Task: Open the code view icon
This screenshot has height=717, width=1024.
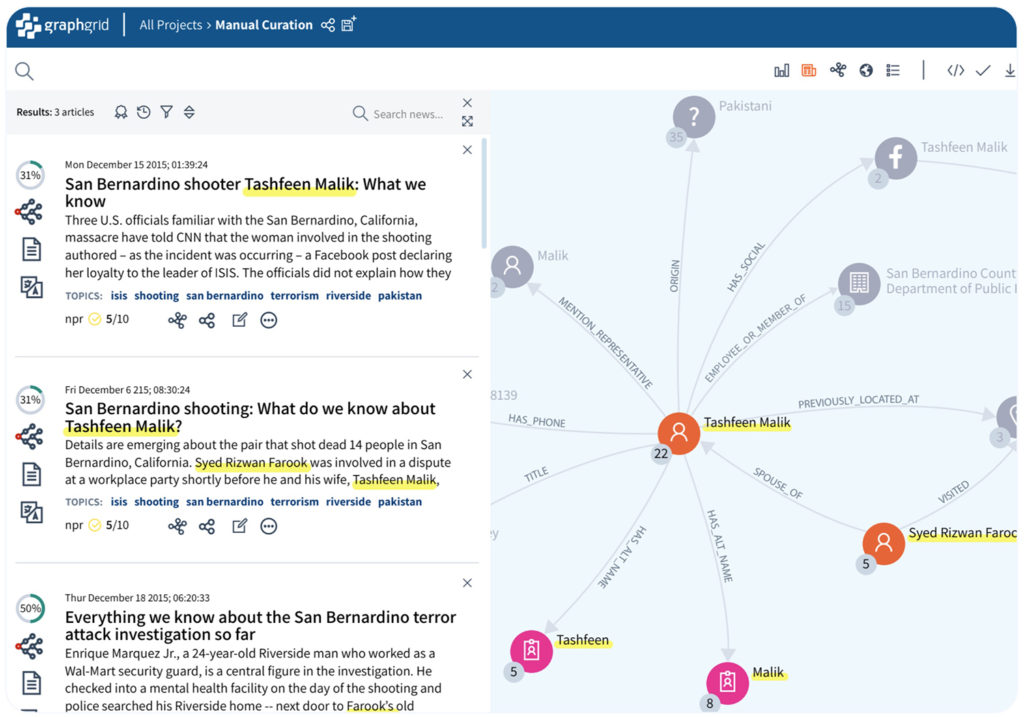Action: [956, 70]
